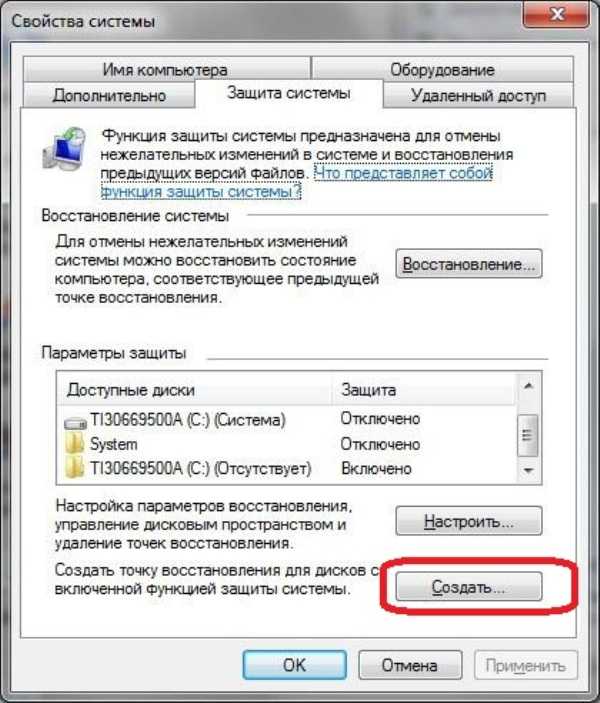Open the Удаленный доступ tab
Viewport: 600px width, 703px height.
[478, 95]
